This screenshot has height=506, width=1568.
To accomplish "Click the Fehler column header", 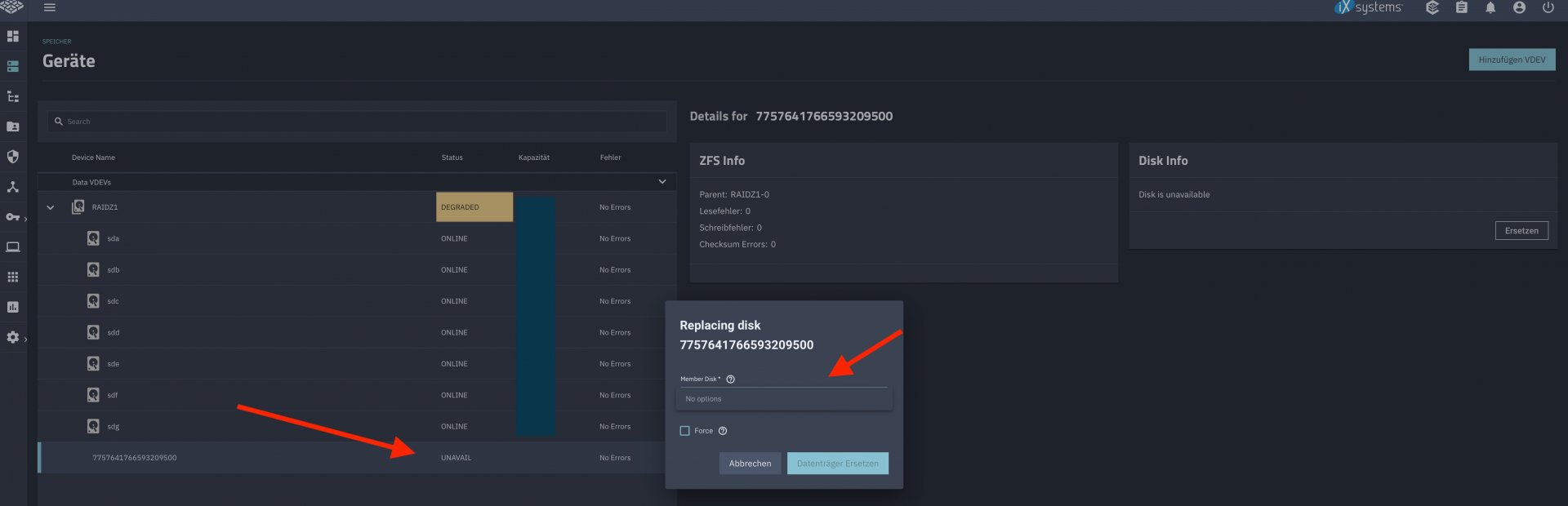I will point(610,158).
